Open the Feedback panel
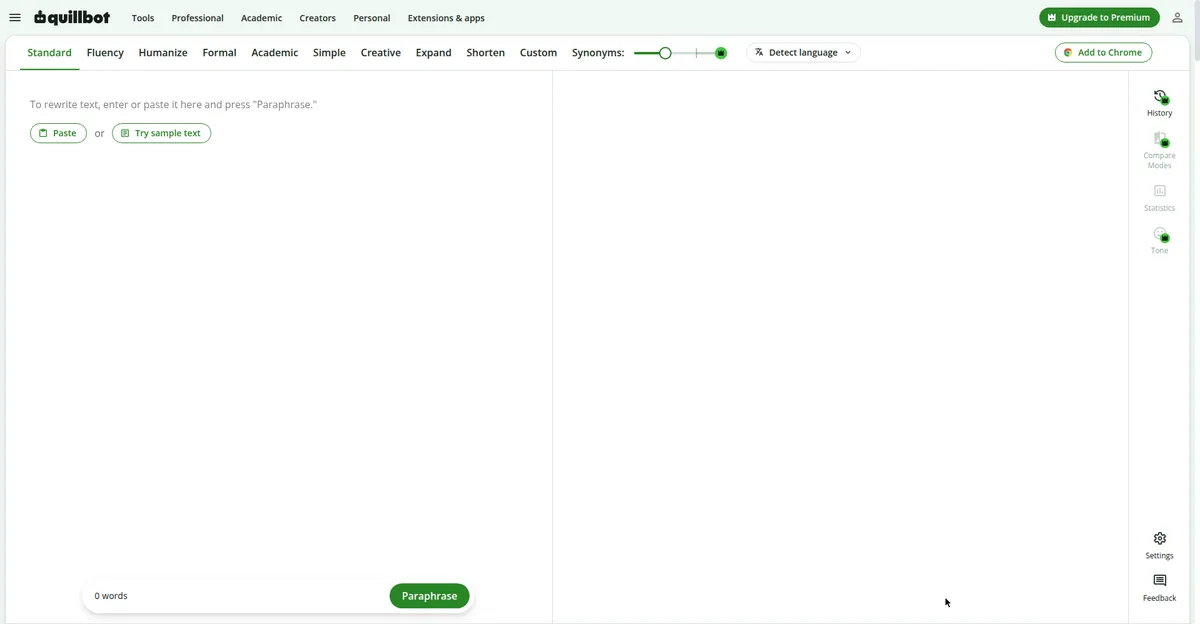1200x624 pixels. 1160,588
